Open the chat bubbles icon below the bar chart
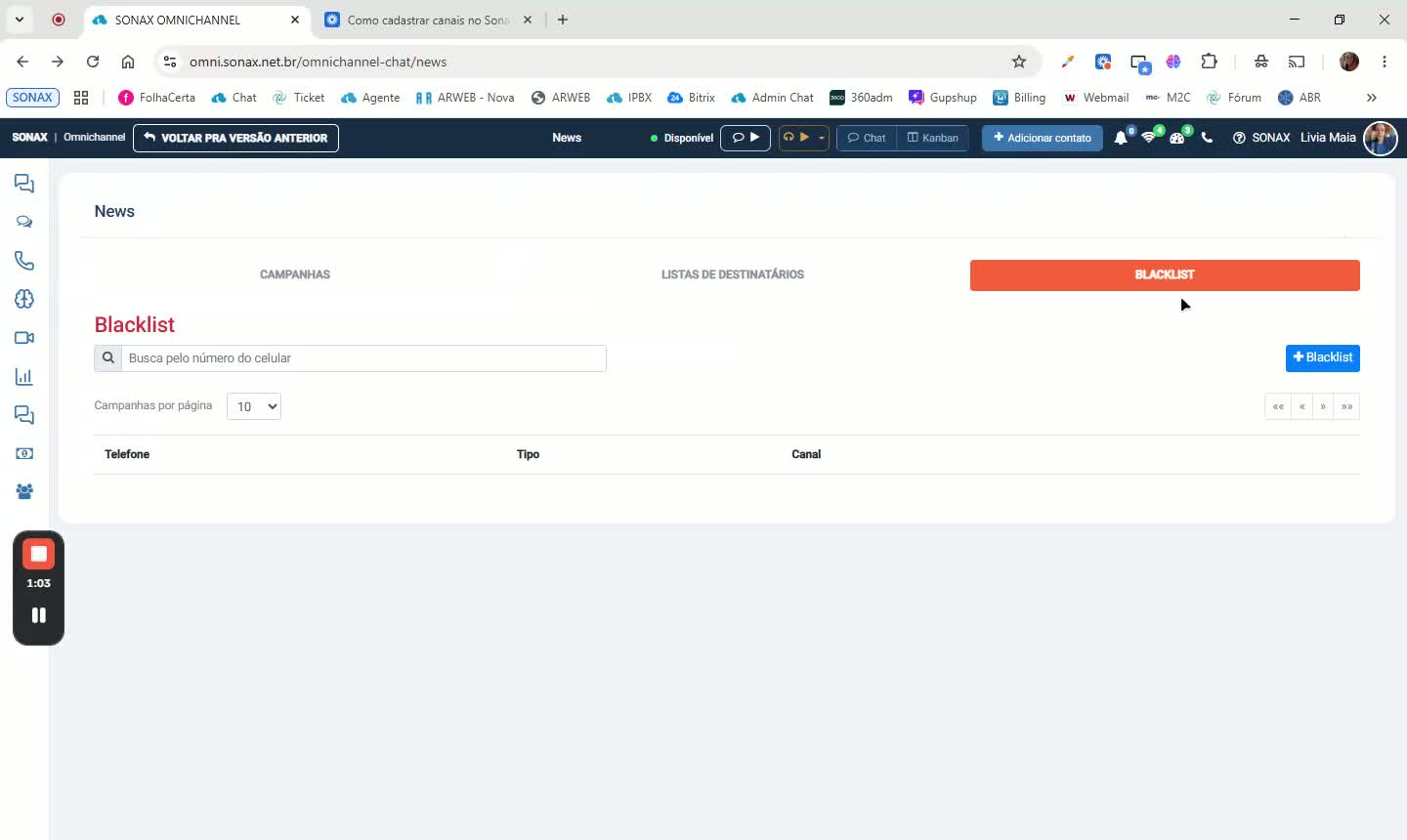 (x=24, y=415)
